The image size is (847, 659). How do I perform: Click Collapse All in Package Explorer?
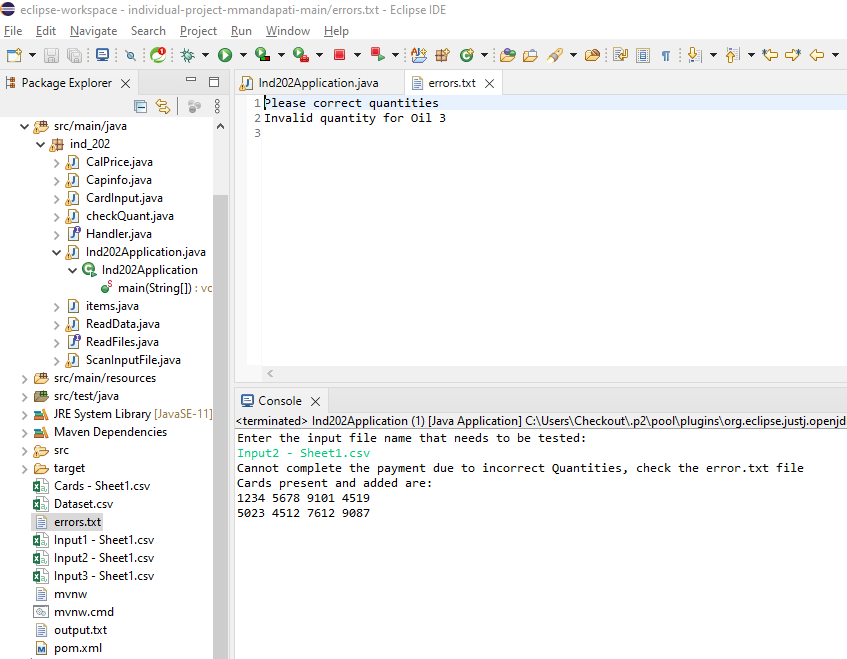(x=140, y=106)
